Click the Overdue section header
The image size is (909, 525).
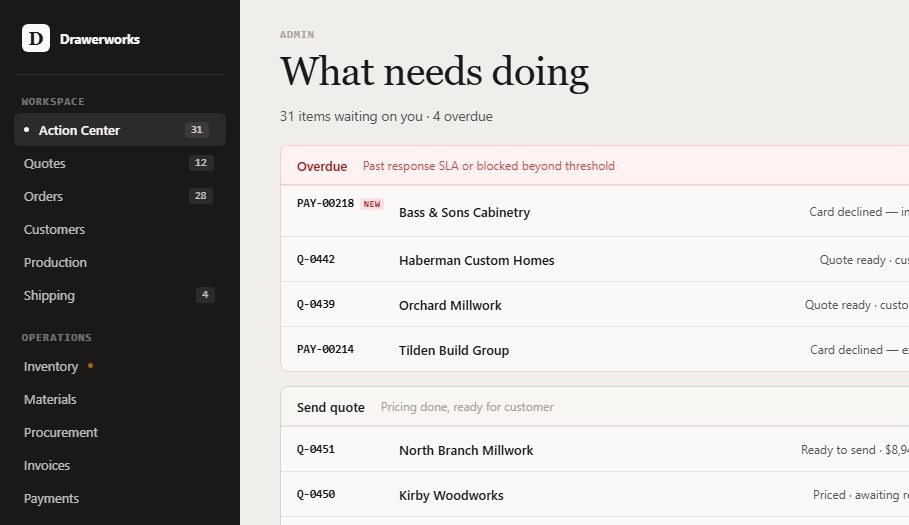[x=595, y=166]
